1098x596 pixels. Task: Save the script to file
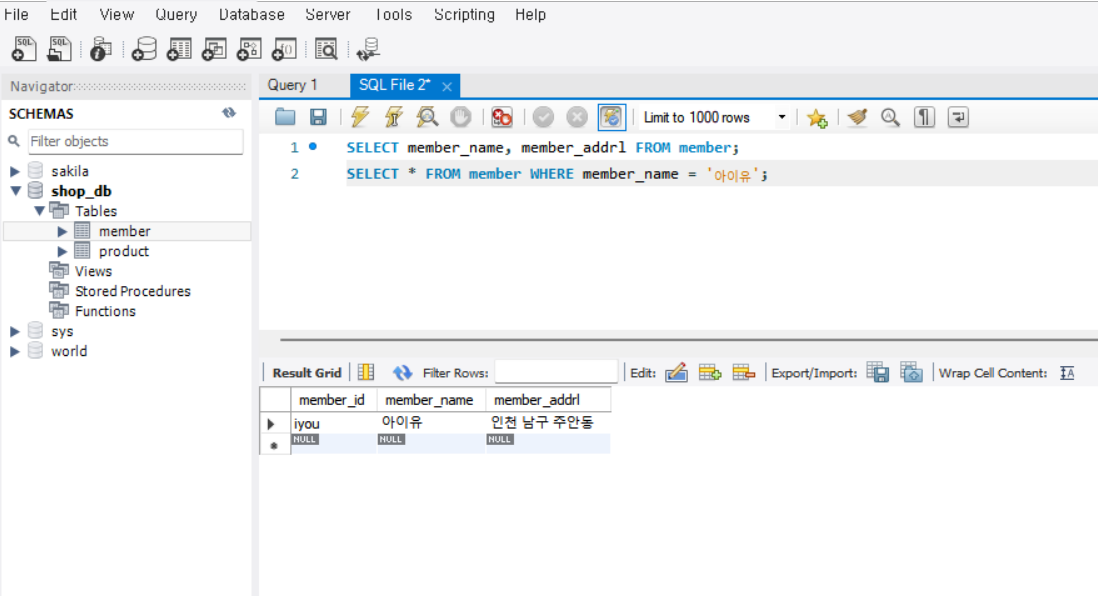click(319, 117)
